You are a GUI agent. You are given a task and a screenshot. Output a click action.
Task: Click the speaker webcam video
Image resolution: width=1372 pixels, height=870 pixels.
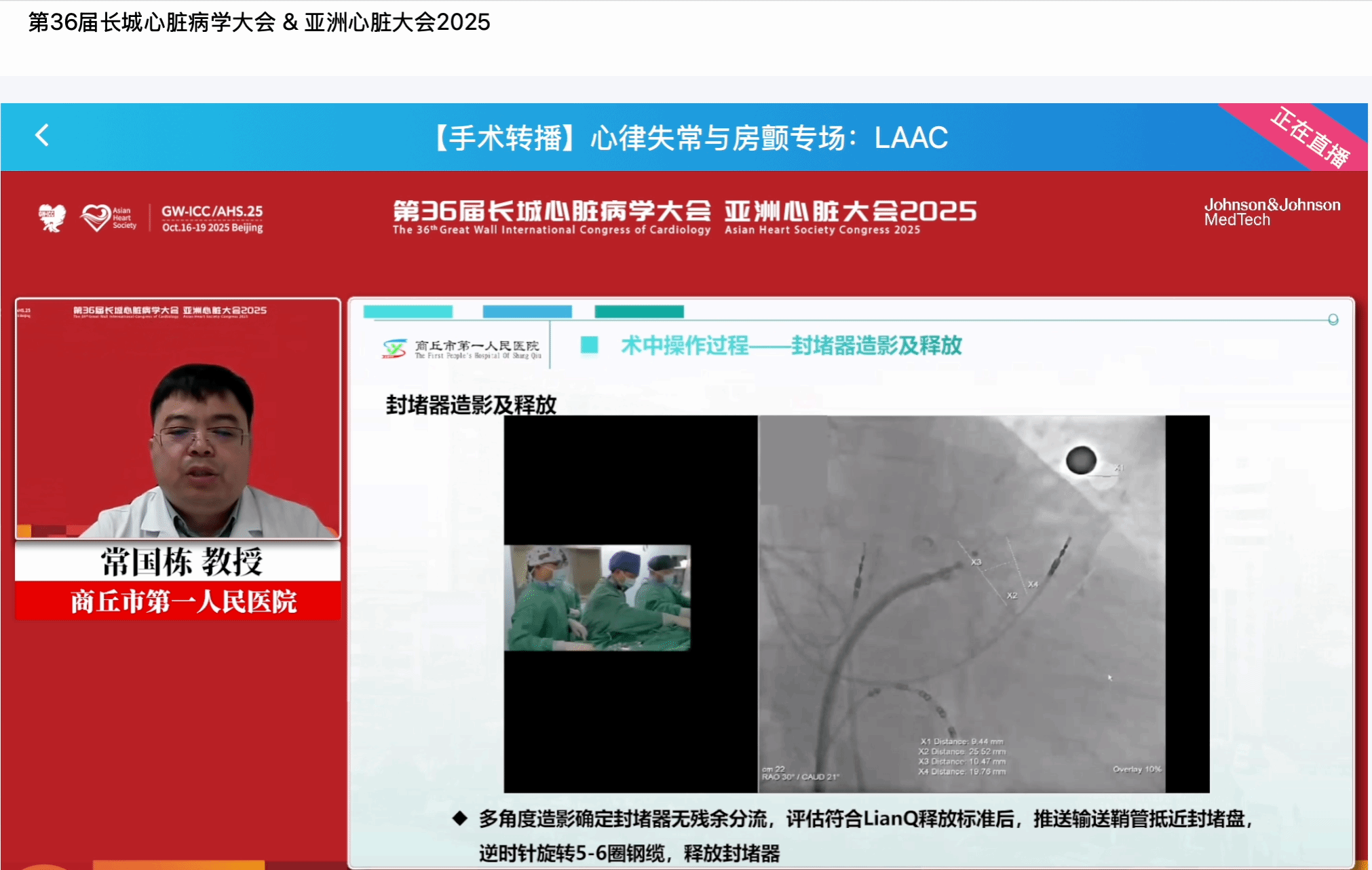point(178,419)
